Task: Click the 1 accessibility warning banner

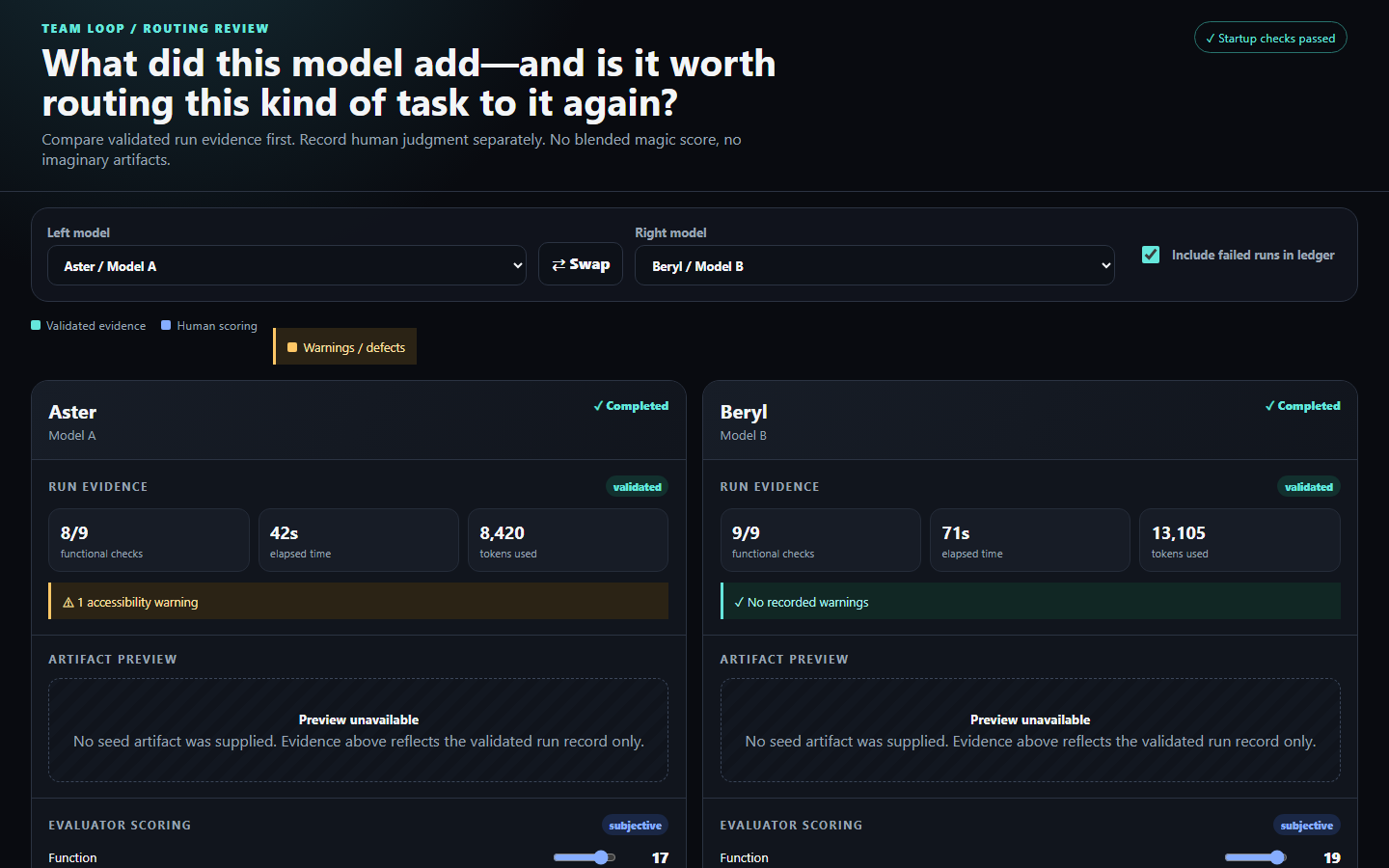Action: [358, 601]
